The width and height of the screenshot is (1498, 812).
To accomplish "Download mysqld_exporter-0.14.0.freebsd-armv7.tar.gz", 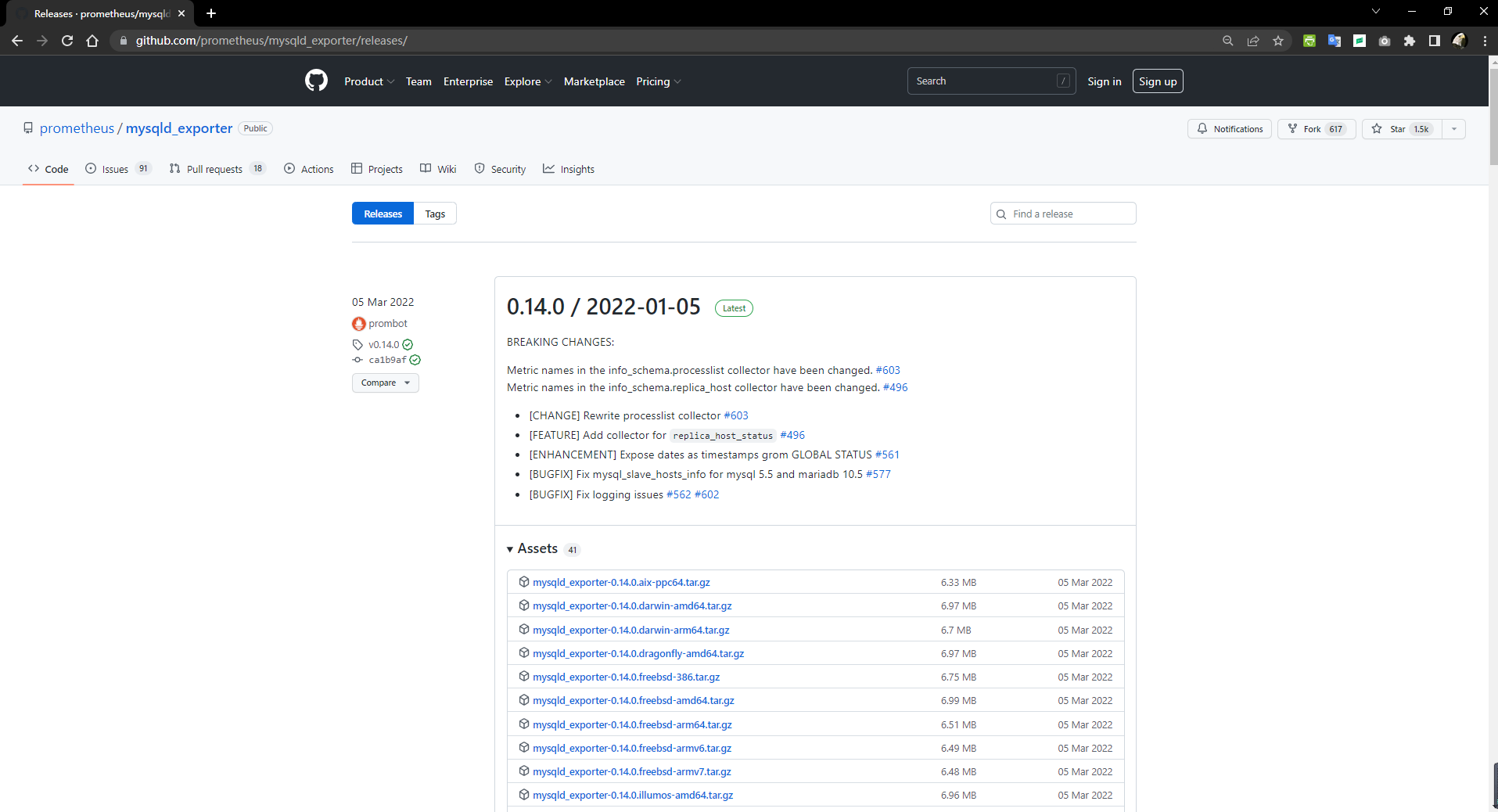I will 632,771.
